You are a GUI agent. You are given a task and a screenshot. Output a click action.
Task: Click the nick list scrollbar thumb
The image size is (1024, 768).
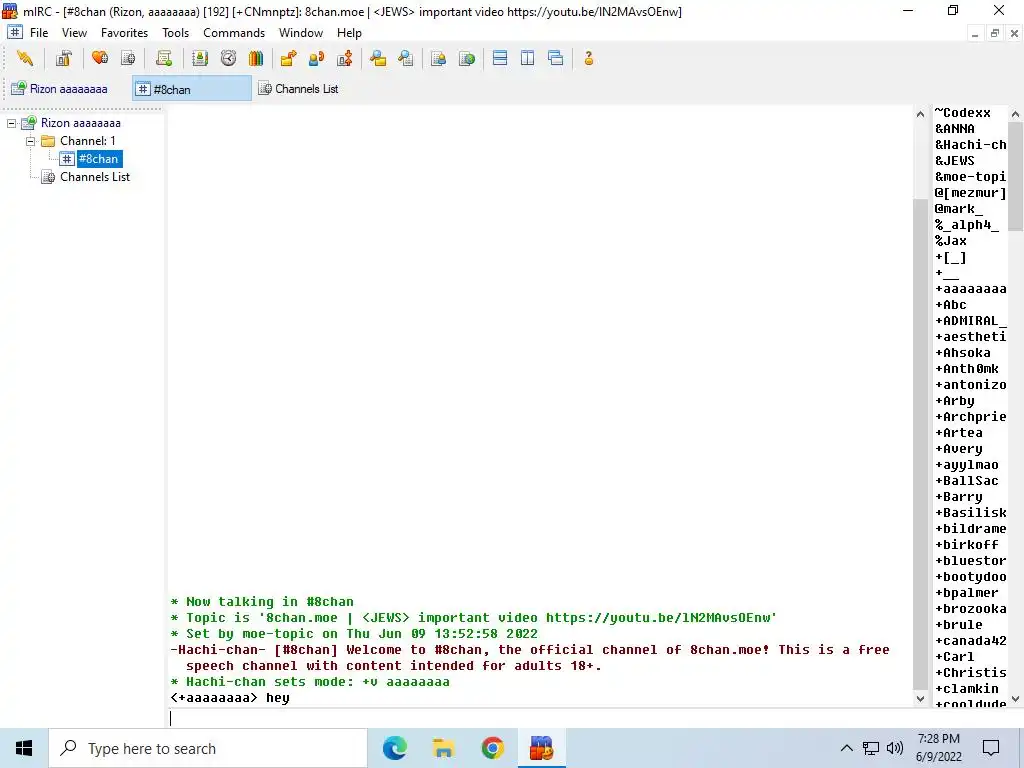(x=1015, y=176)
